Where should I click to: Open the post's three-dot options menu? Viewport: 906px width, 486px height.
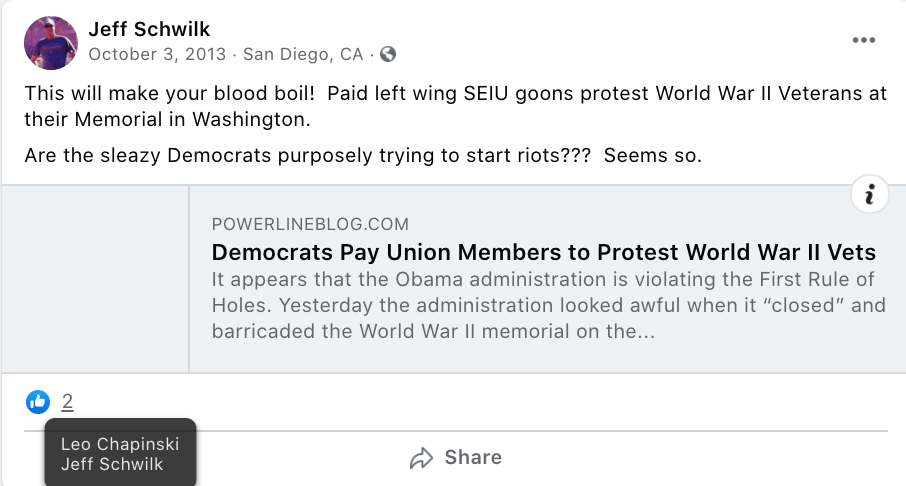(x=863, y=41)
